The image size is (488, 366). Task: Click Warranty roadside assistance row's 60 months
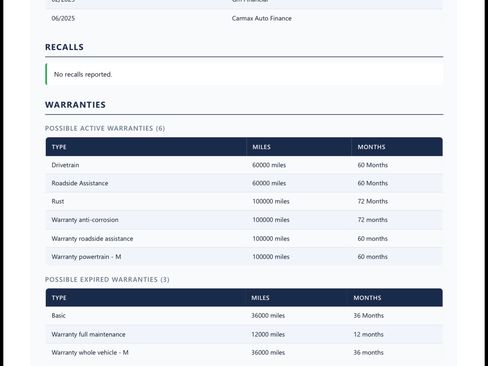pos(372,239)
